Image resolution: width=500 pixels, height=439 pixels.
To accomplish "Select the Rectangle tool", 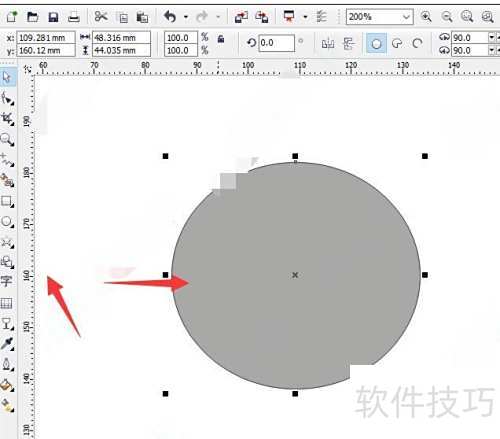I will tap(7, 201).
